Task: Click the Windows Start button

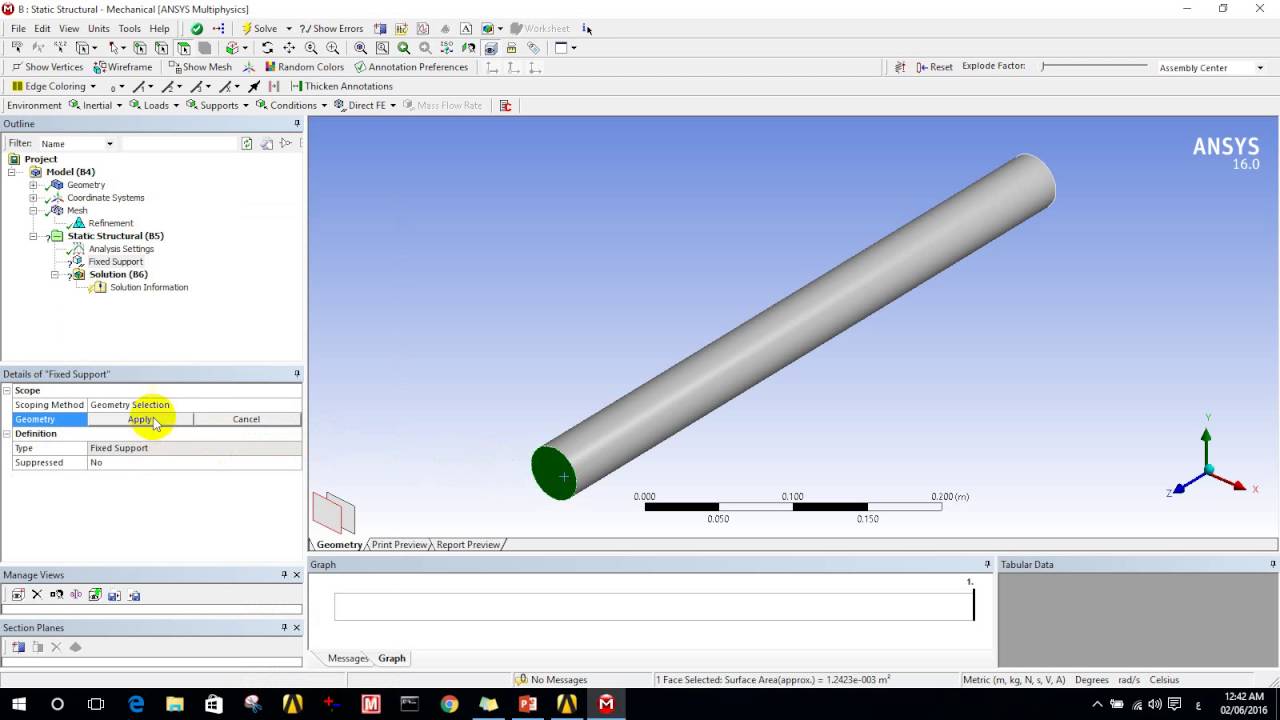Action: coord(18,704)
